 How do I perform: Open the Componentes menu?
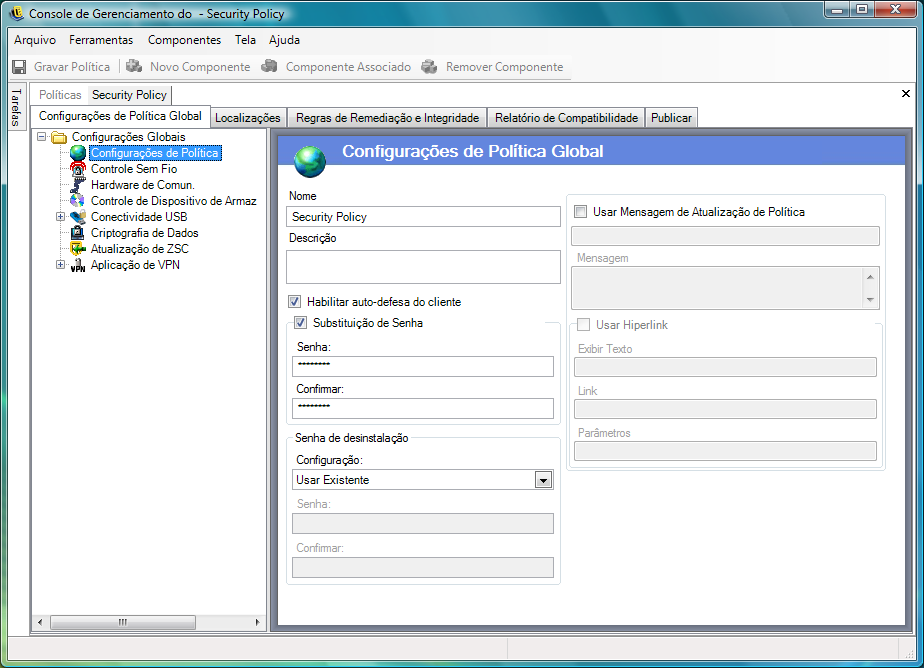coord(184,40)
